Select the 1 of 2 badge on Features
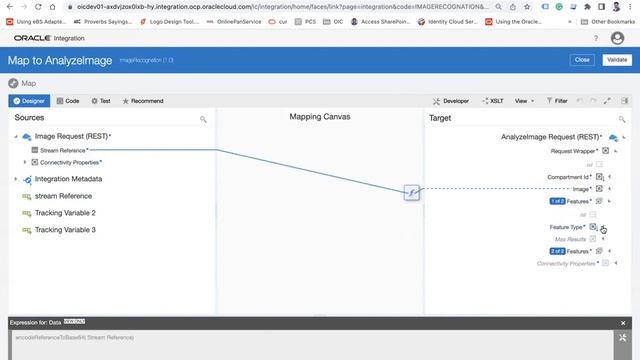 tap(557, 201)
